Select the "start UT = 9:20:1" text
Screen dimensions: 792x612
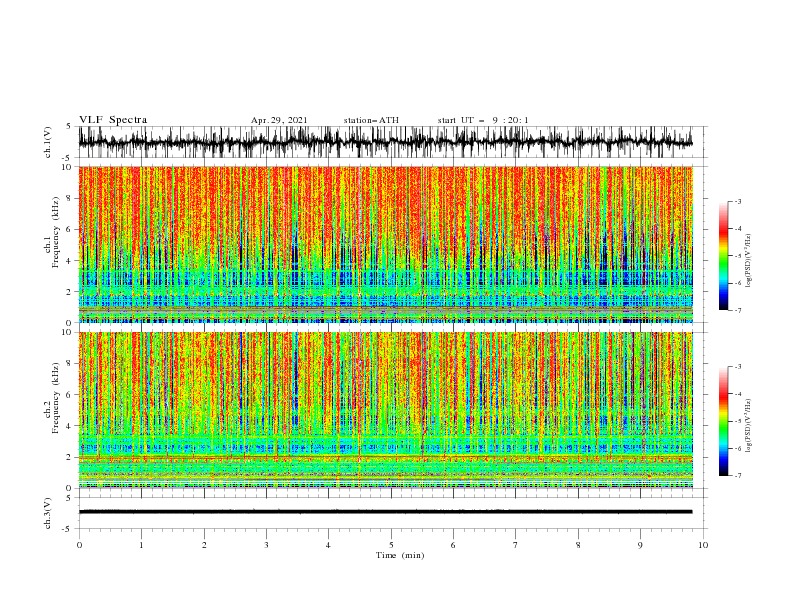click(x=483, y=120)
